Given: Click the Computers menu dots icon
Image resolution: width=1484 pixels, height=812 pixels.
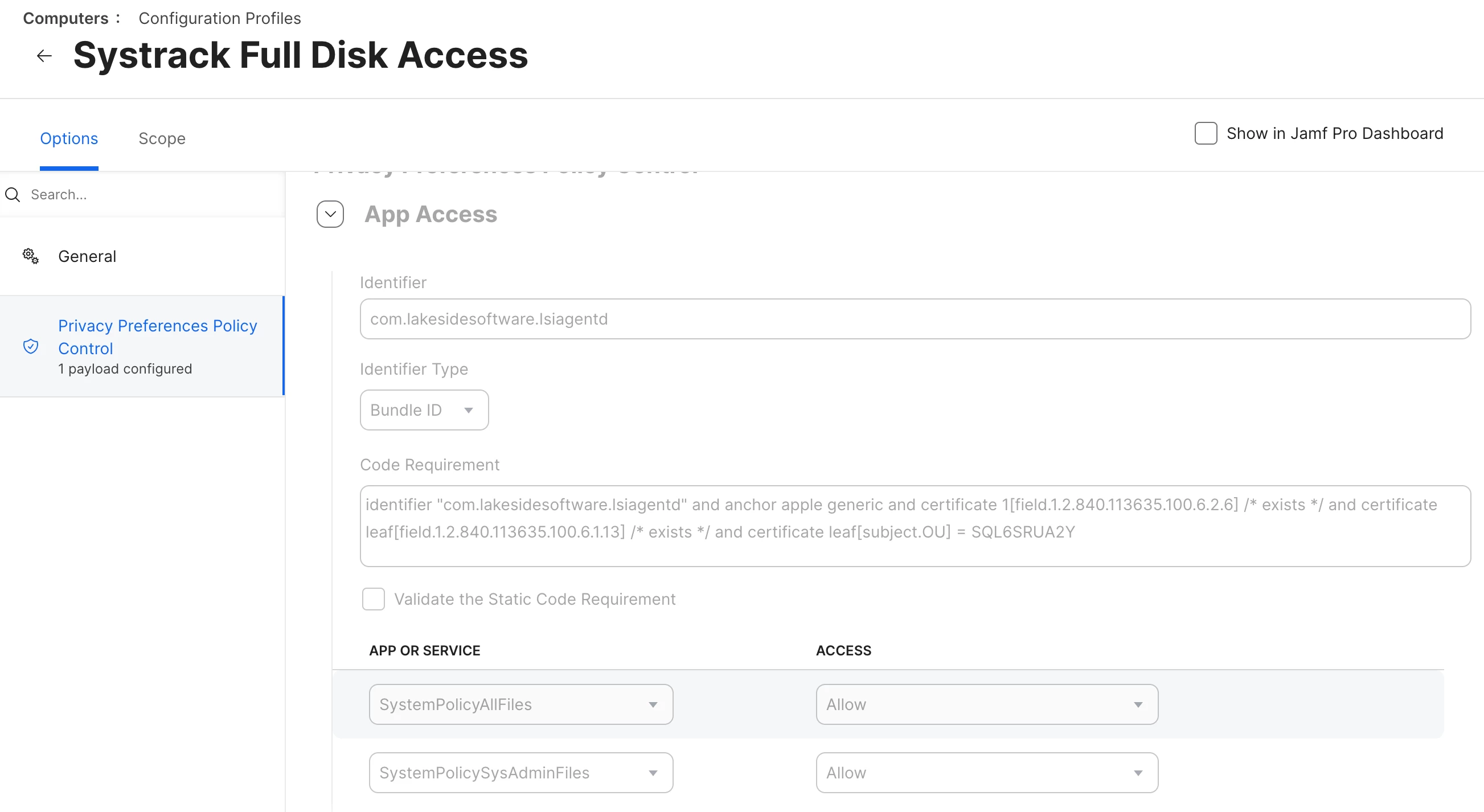Looking at the screenshot, I should [x=118, y=18].
